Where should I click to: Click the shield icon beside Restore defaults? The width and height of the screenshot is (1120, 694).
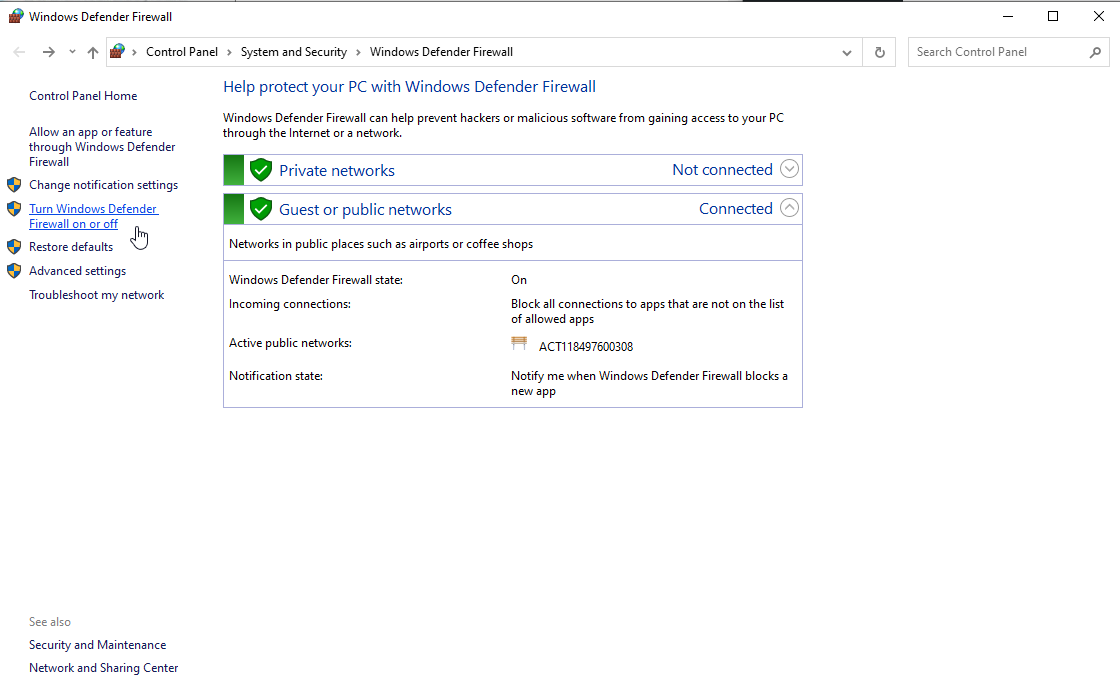[x=14, y=246]
